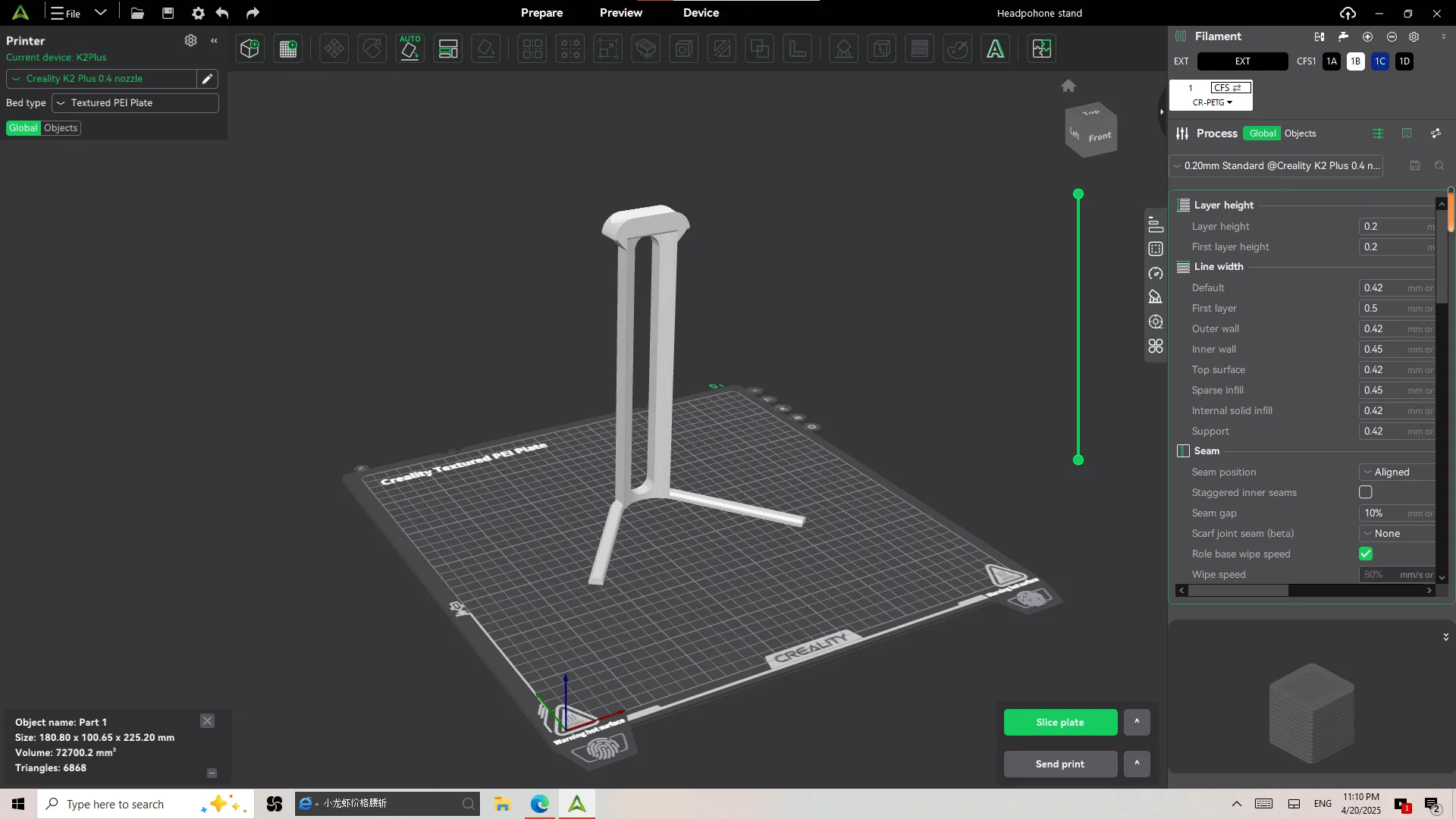Open the Device tab
Image resolution: width=1456 pixels, height=819 pixels.
point(701,13)
